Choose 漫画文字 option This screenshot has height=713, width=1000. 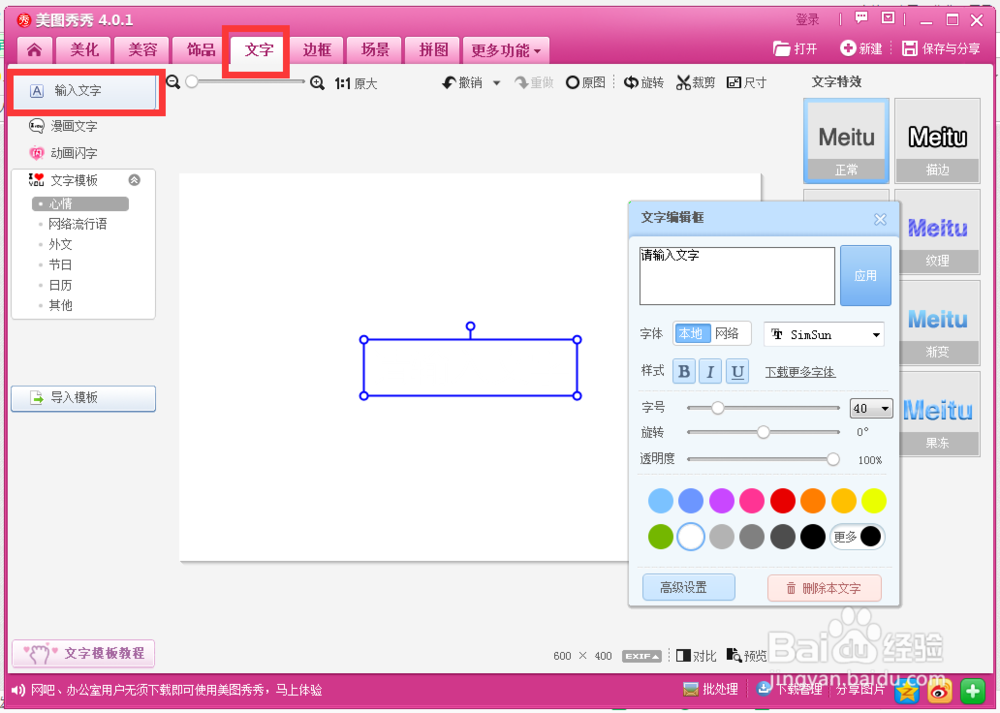coord(63,126)
